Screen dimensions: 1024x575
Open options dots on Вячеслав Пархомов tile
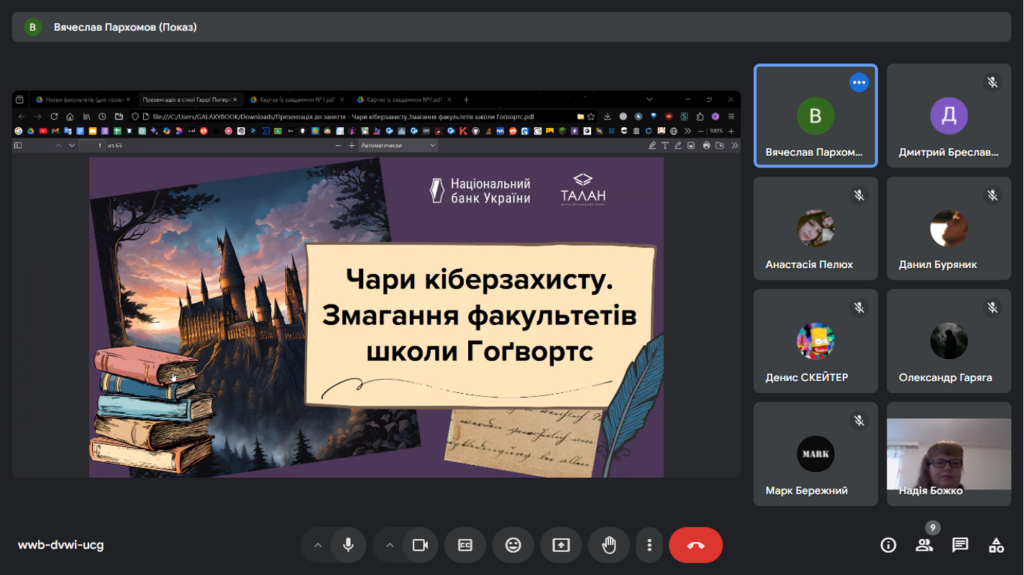tap(859, 82)
